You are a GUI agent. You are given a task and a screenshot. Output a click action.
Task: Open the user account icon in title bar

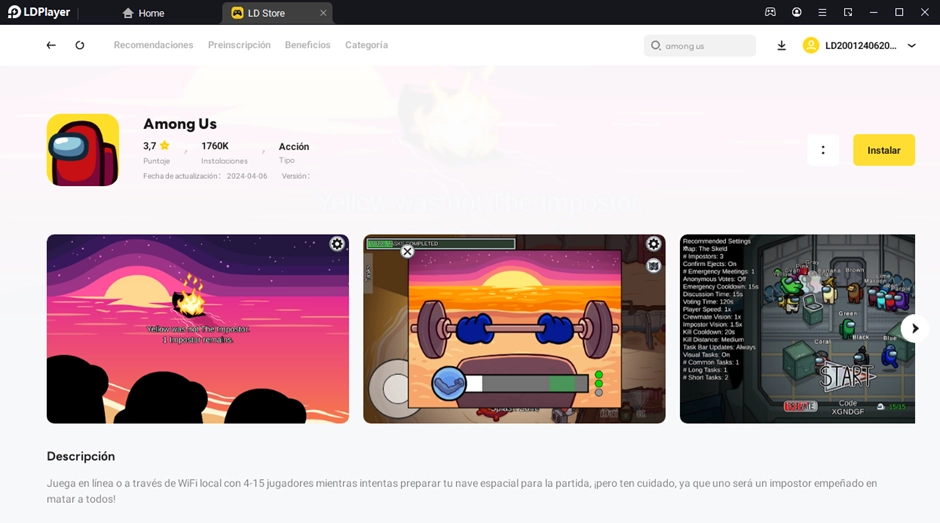[796, 12]
